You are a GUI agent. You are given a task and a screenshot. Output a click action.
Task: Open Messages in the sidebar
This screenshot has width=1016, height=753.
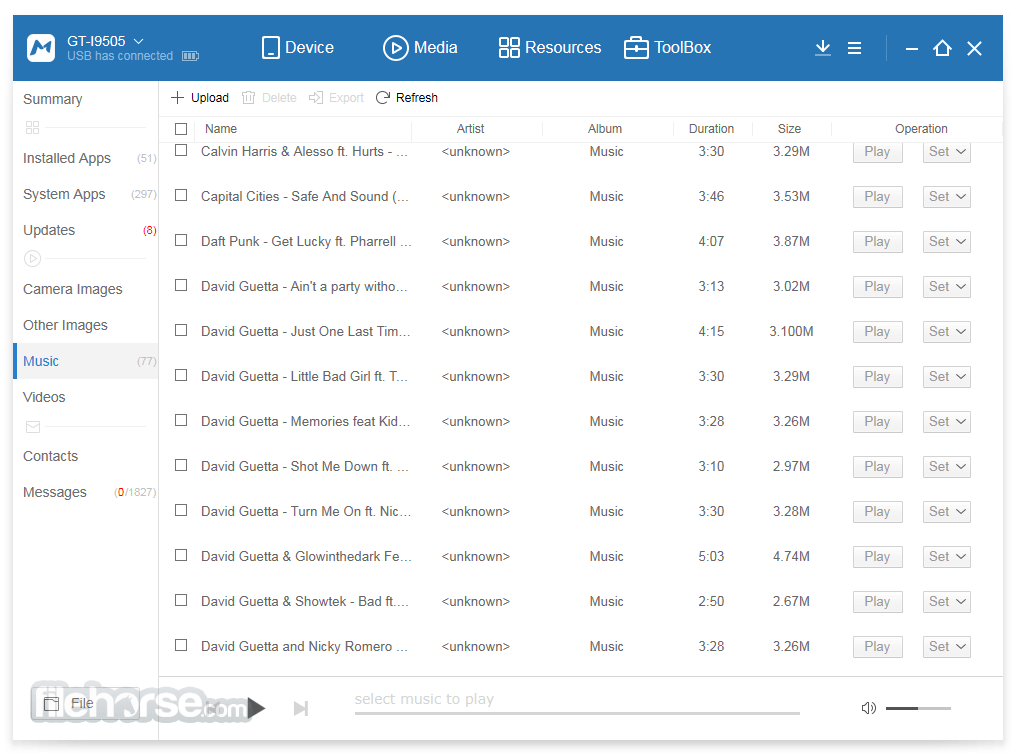pos(86,492)
